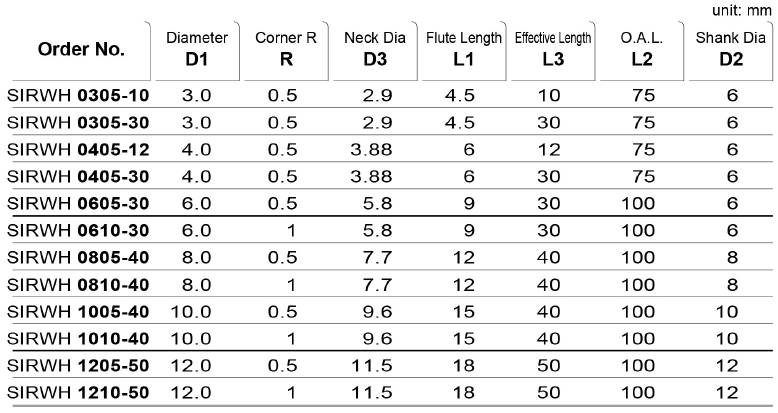Click order number SIRWH 0405-12
778x413 pixels.
(78, 149)
